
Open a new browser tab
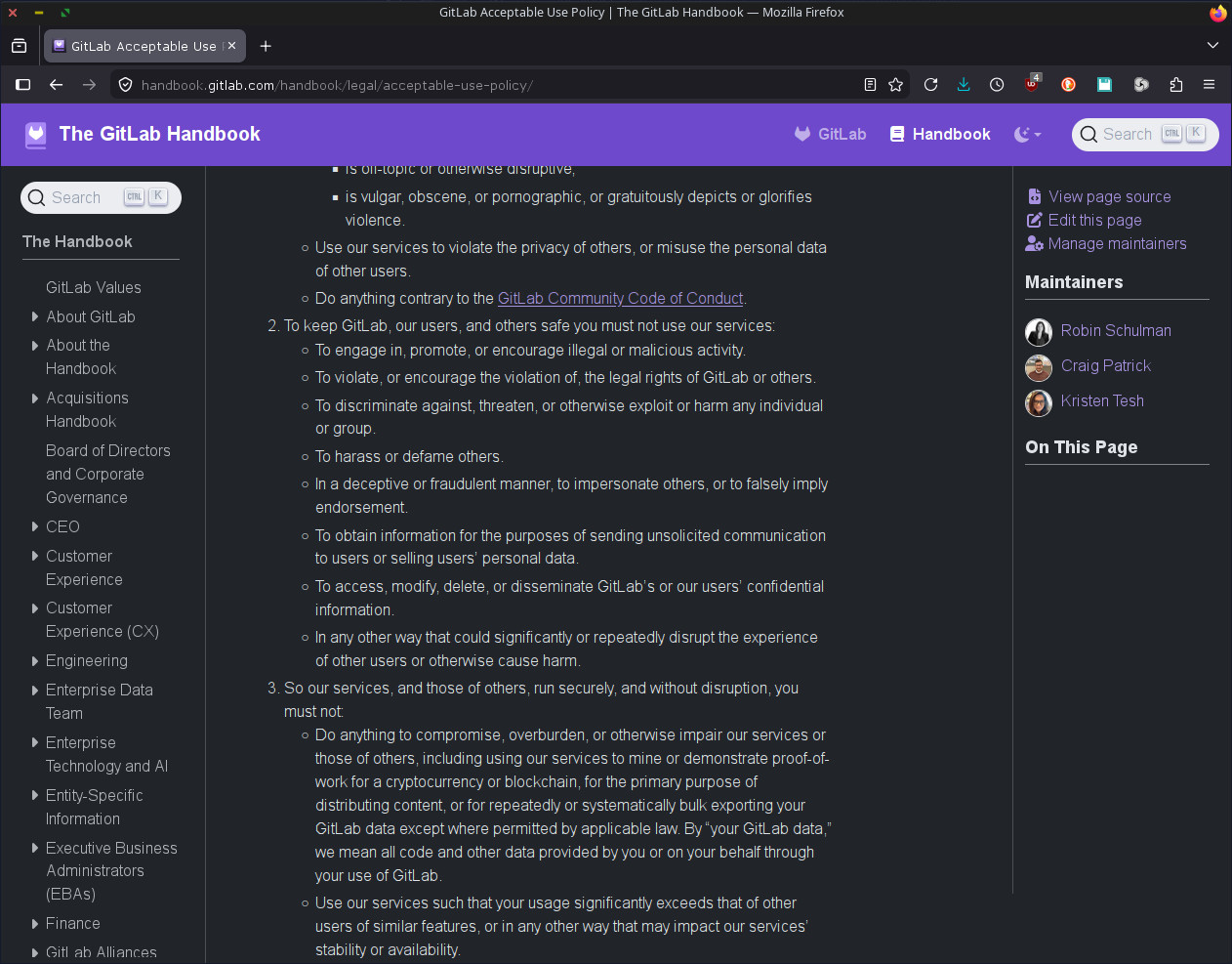(x=266, y=46)
